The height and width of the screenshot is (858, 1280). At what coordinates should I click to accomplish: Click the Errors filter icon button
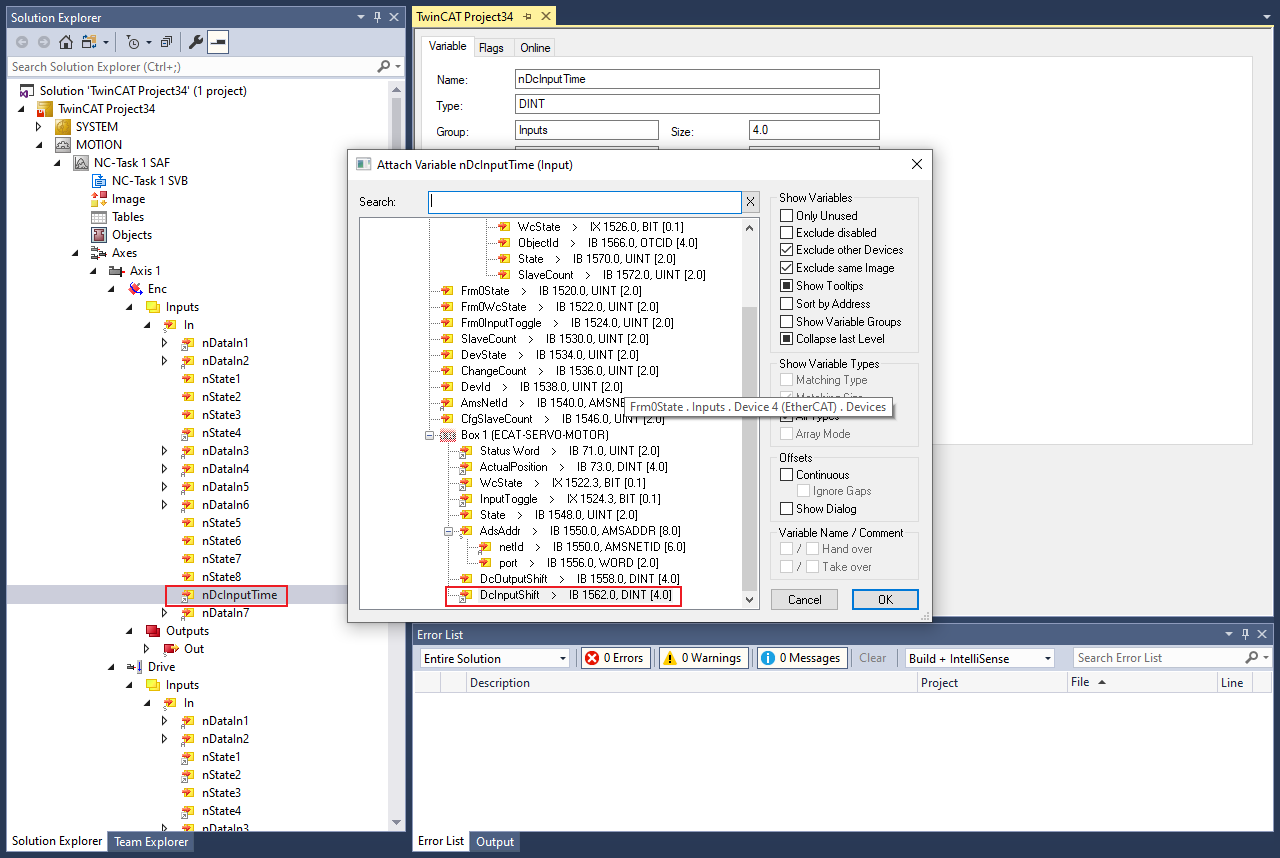coord(615,658)
